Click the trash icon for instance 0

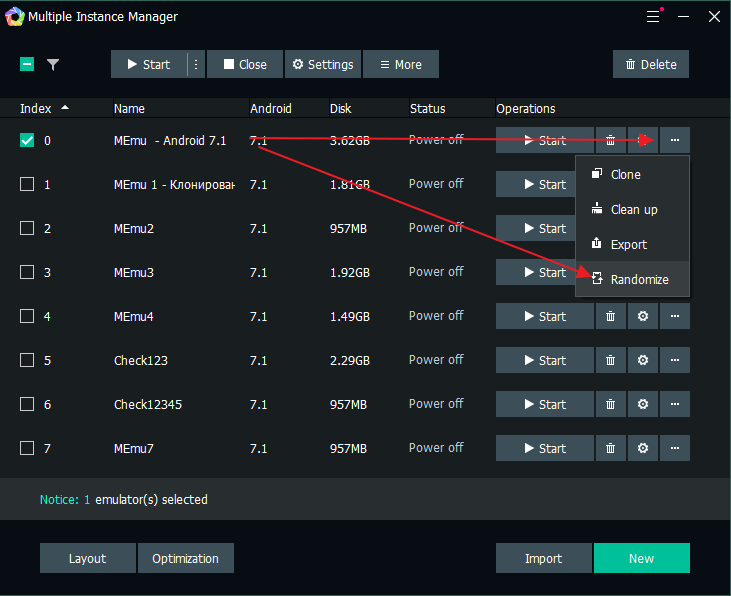(x=610, y=140)
